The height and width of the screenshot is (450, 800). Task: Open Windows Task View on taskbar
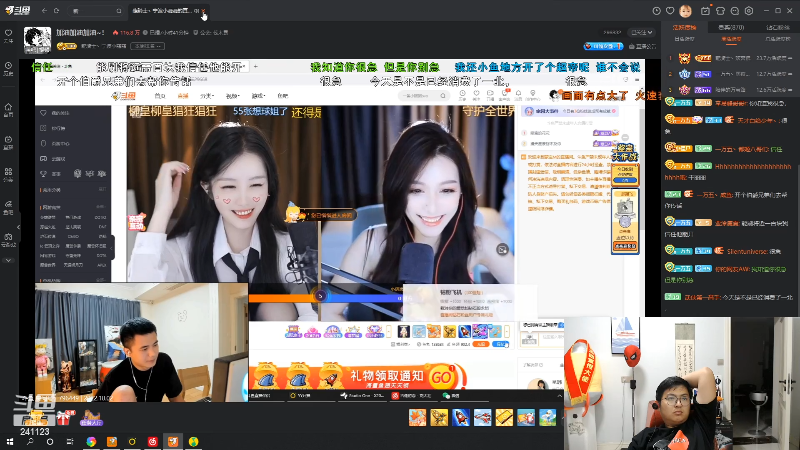[70, 442]
